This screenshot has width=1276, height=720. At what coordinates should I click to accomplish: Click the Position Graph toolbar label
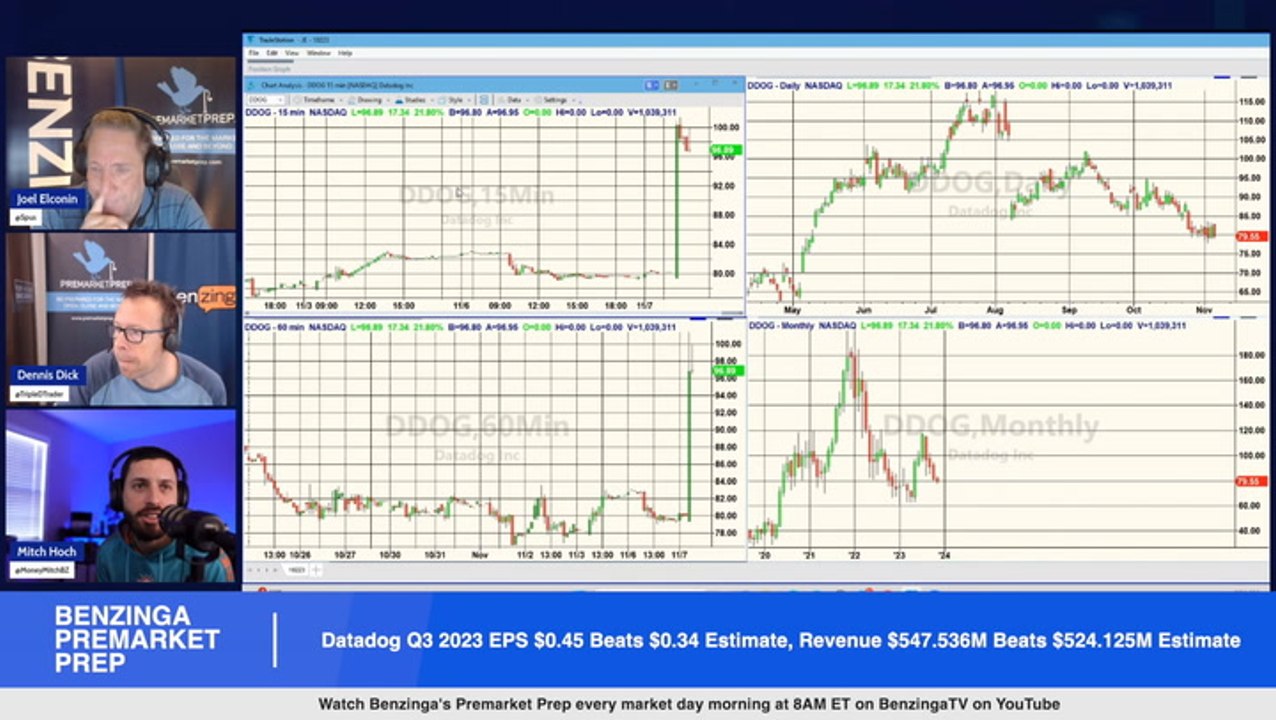click(x=270, y=69)
